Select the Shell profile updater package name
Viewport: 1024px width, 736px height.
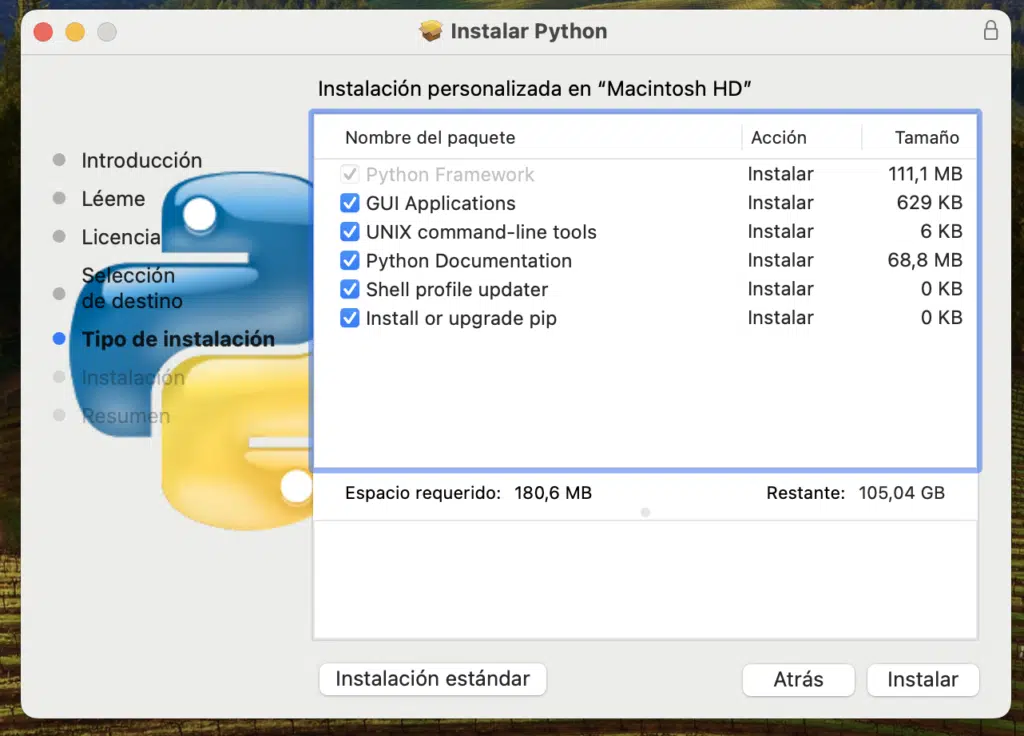click(456, 289)
